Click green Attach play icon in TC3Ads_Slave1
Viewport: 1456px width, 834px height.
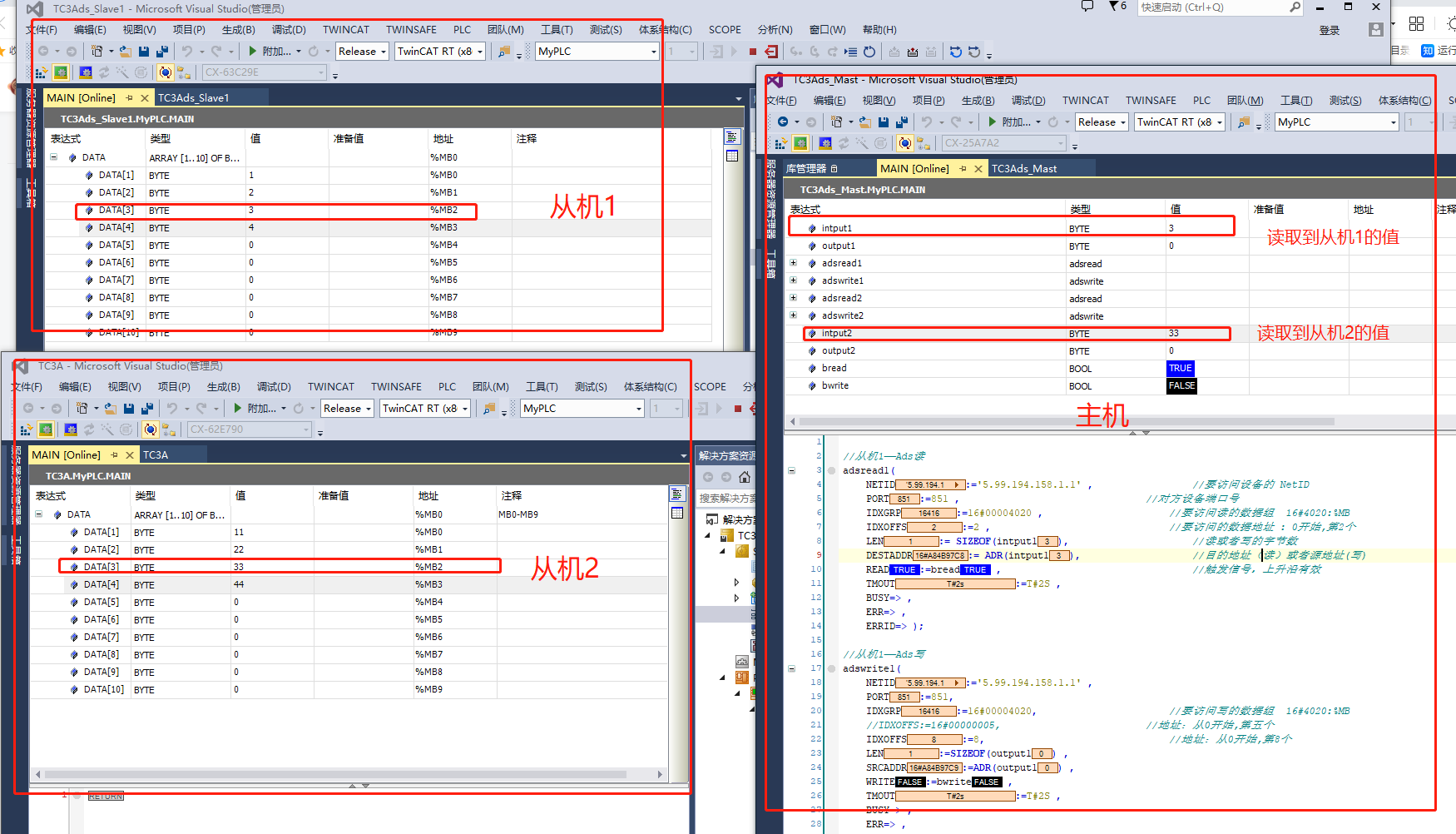coord(253,52)
